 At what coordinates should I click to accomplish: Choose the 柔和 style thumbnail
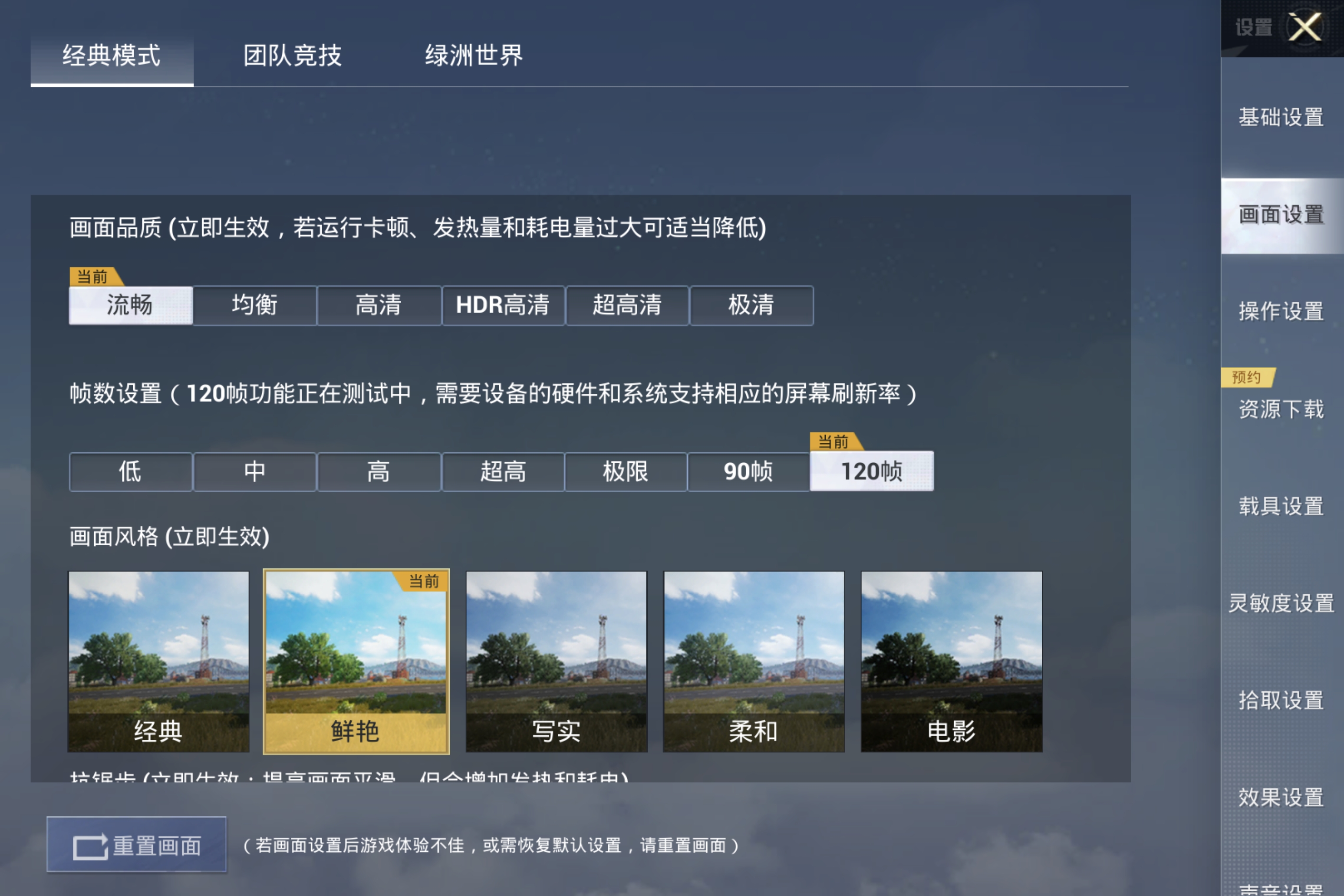coord(754,662)
